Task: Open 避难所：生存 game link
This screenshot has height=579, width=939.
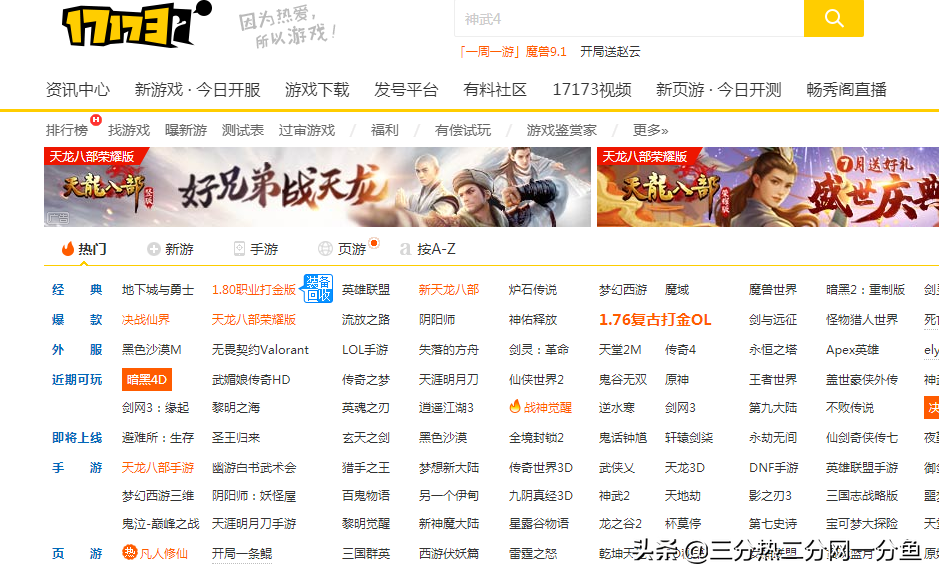Action: [157, 438]
